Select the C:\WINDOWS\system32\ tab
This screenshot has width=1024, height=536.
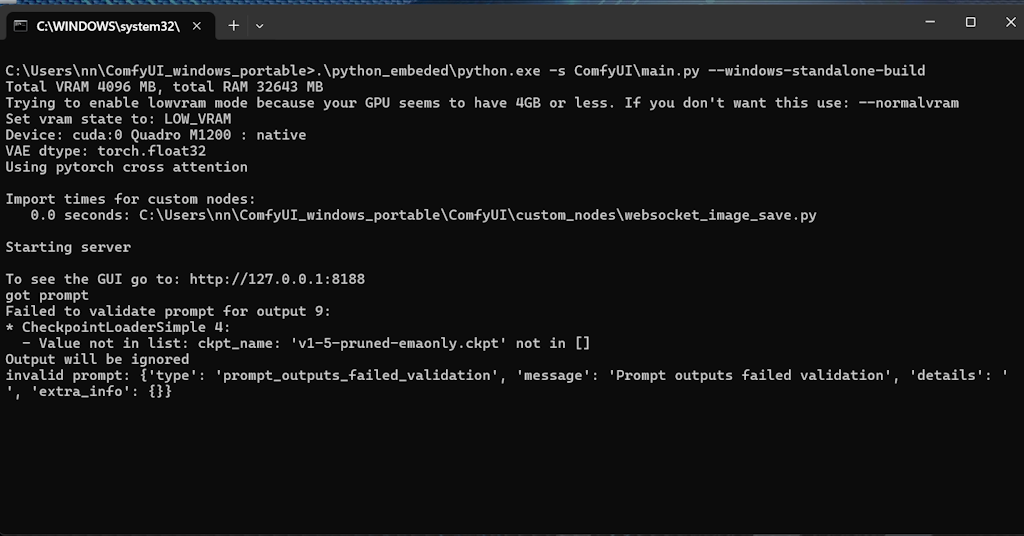coord(107,26)
